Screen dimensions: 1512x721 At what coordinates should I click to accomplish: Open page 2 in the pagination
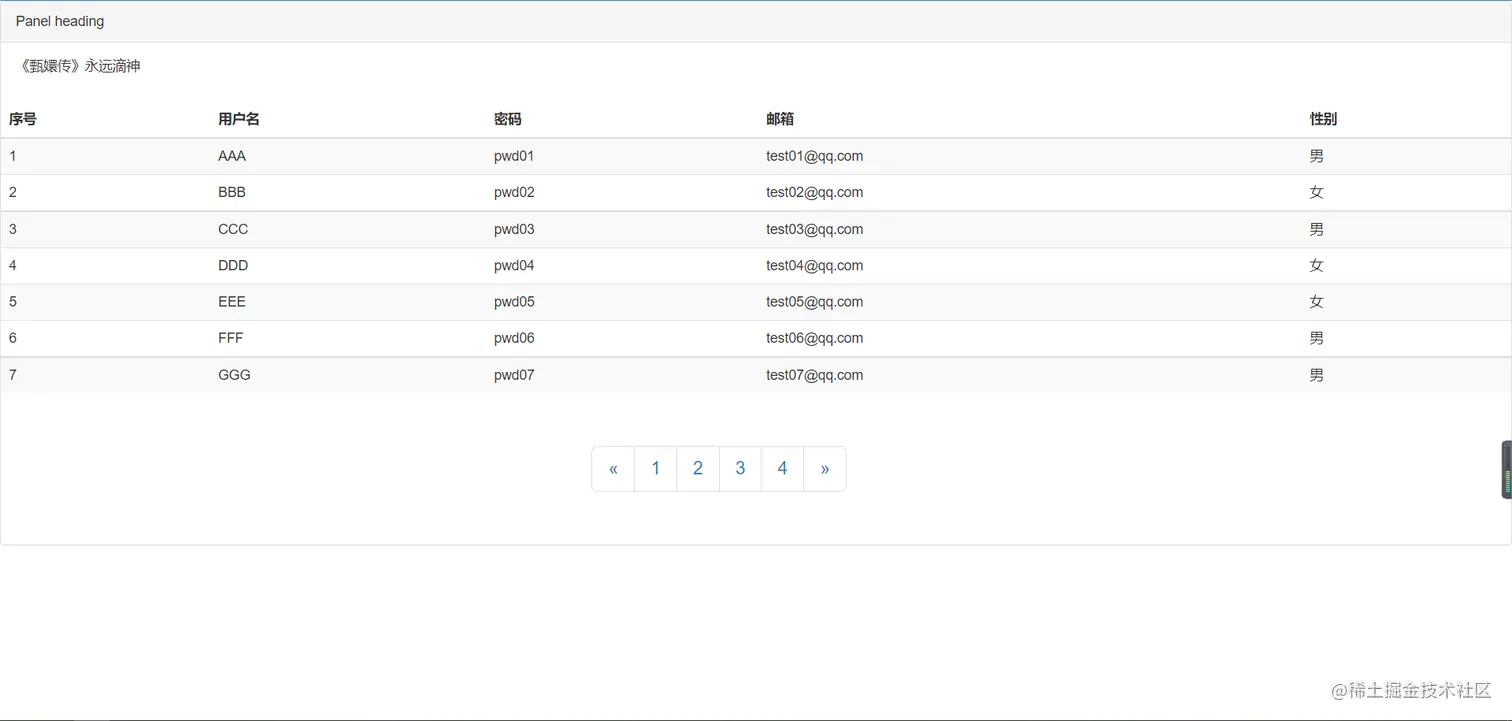[x=698, y=469]
